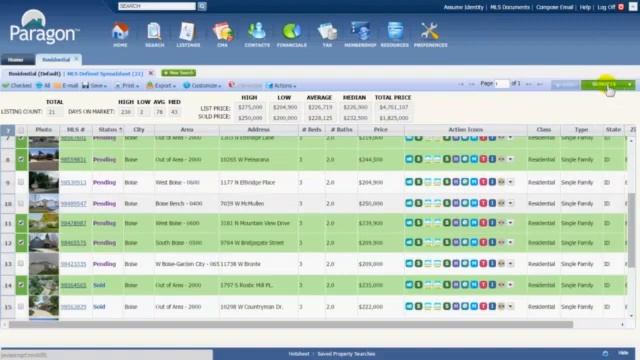
Task: Check the checkbox for row 13
Action: 21,264
